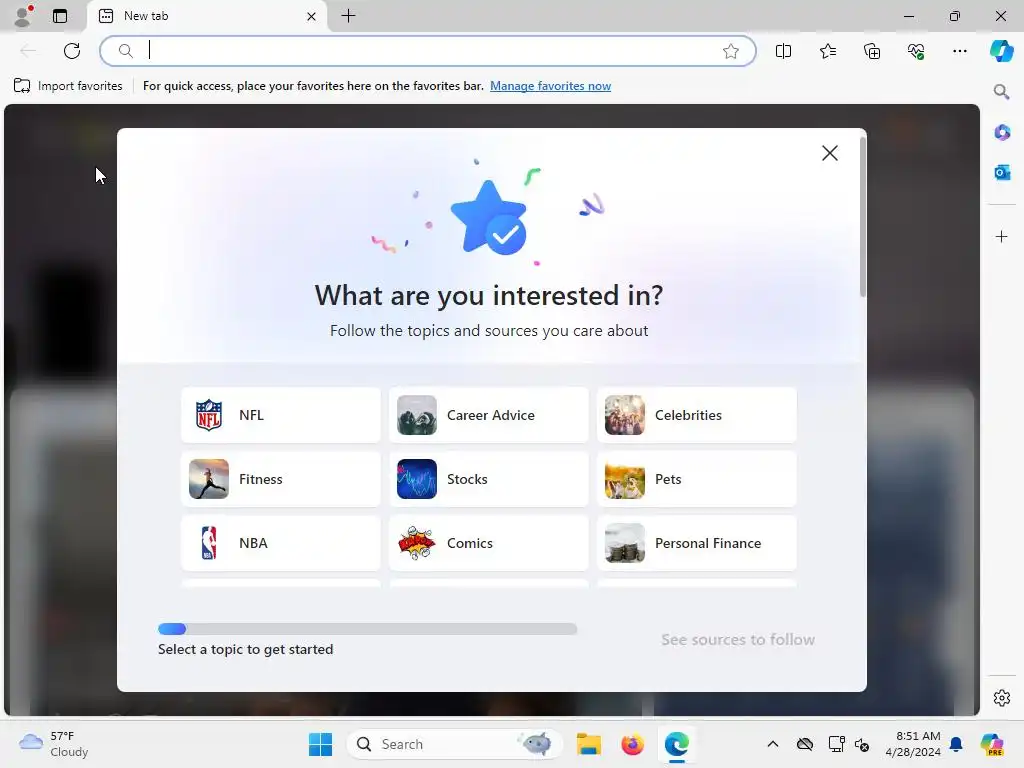The image size is (1024, 768).
Task: Select the Celebrities topic
Action: click(x=697, y=415)
